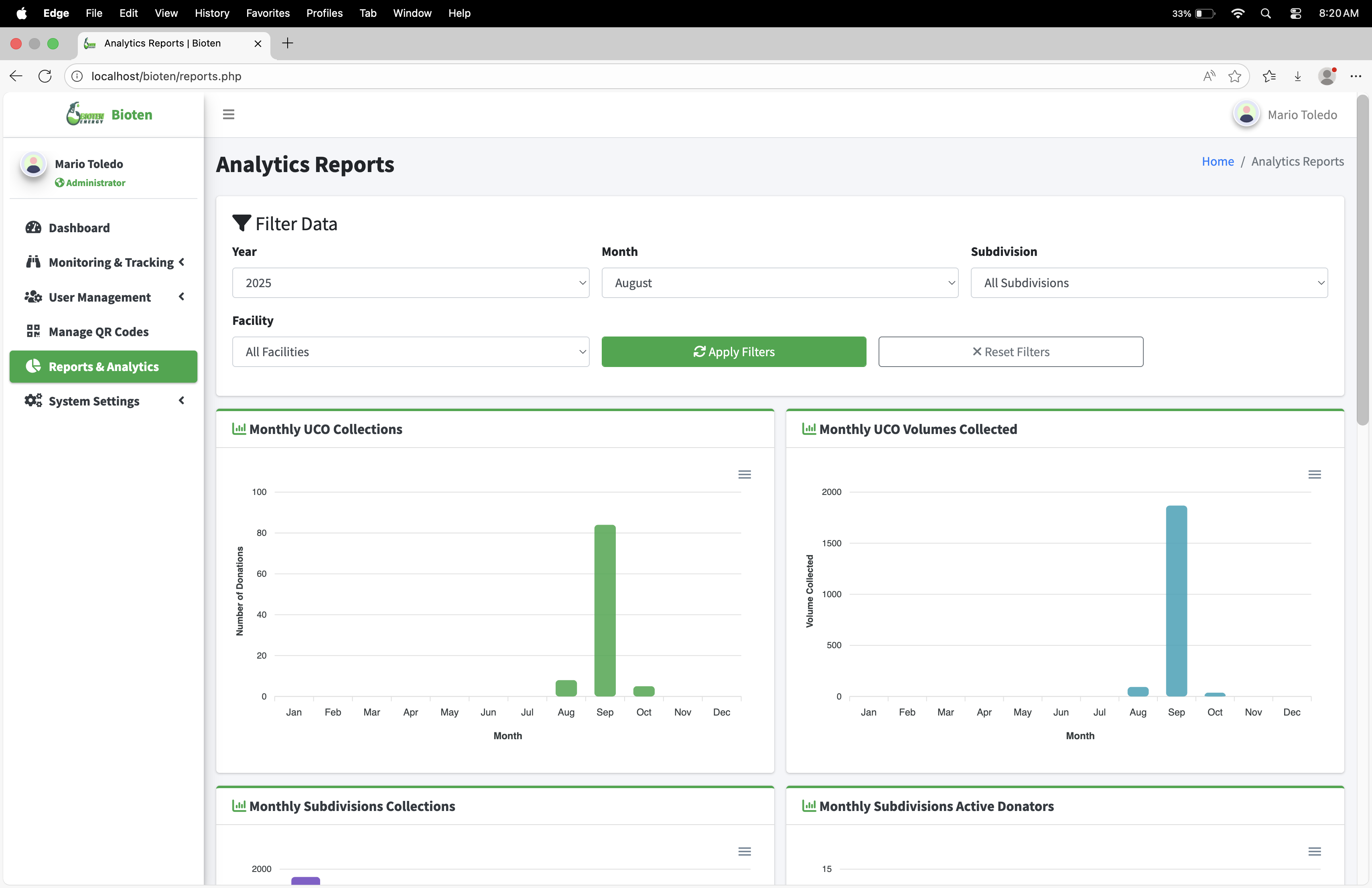Screen dimensions: 1372x888
Task: Open the All Subdivisions dropdown
Action: (x=1148, y=283)
